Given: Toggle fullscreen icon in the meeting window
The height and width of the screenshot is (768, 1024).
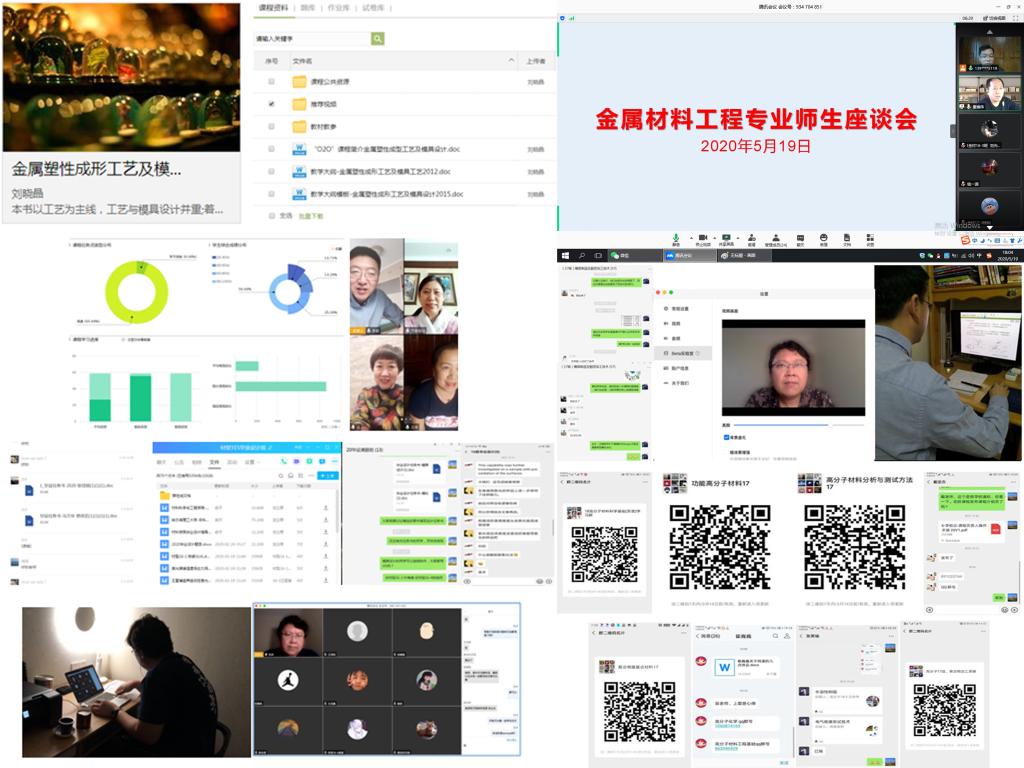Looking at the screenshot, I should [1016, 18].
